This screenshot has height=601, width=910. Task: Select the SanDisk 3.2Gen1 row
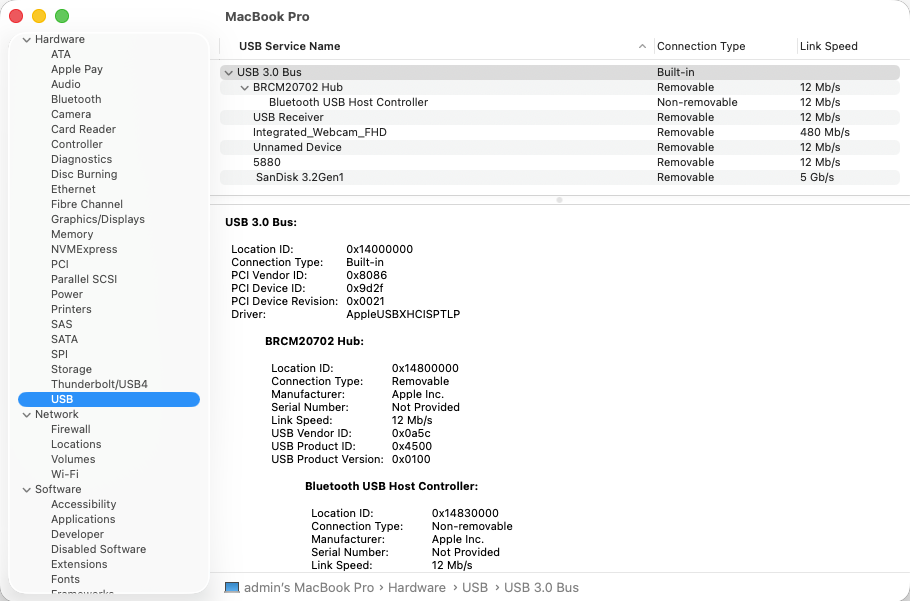[559, 178]
